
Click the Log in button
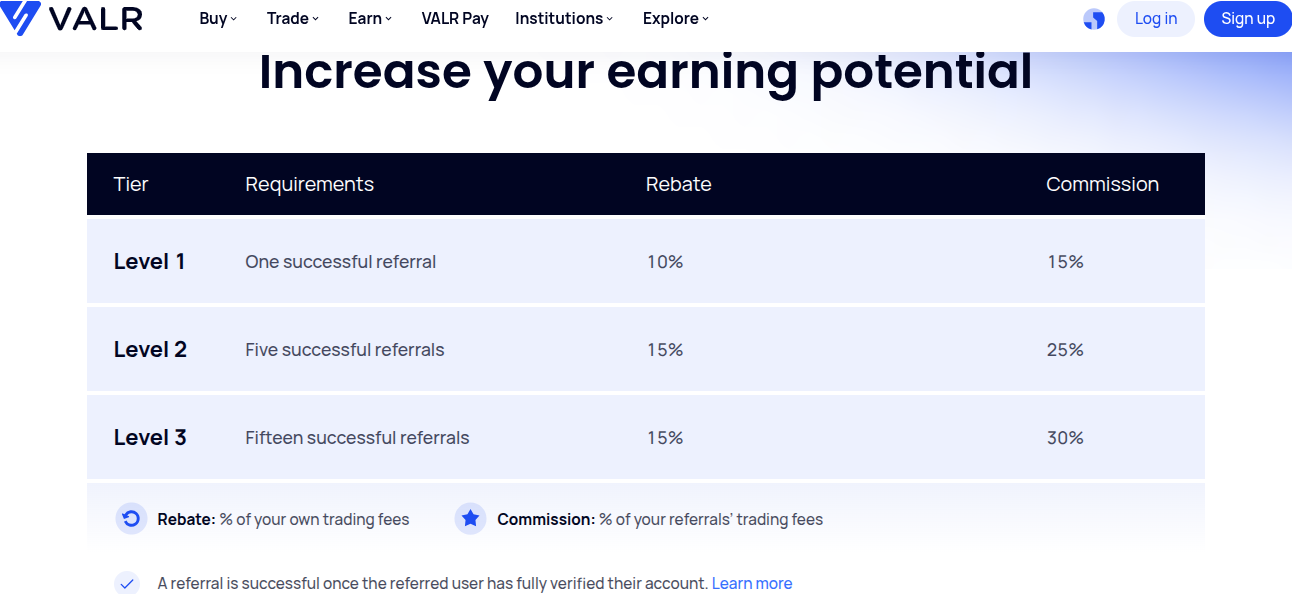pyautogui.click(x=1156, y=19)
